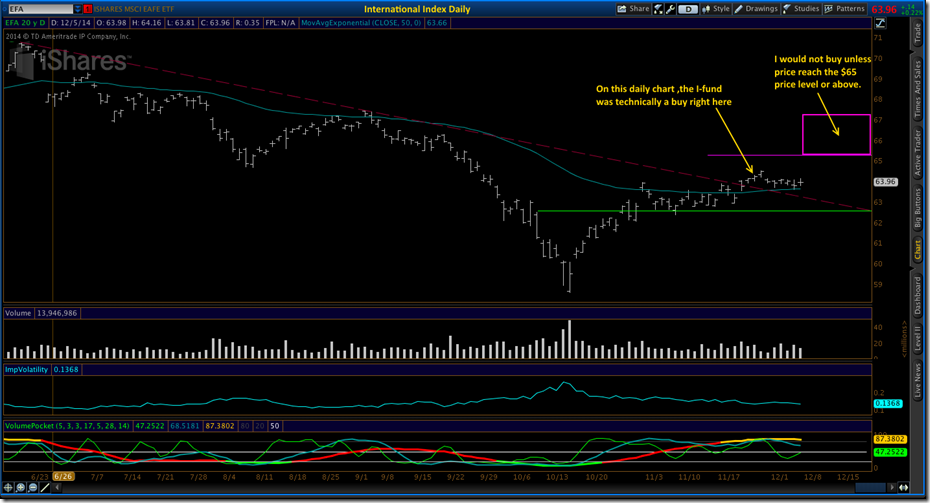Click the FPL: N/A field
This screenshot has width=930, height=503.
(x=280, y=23)
